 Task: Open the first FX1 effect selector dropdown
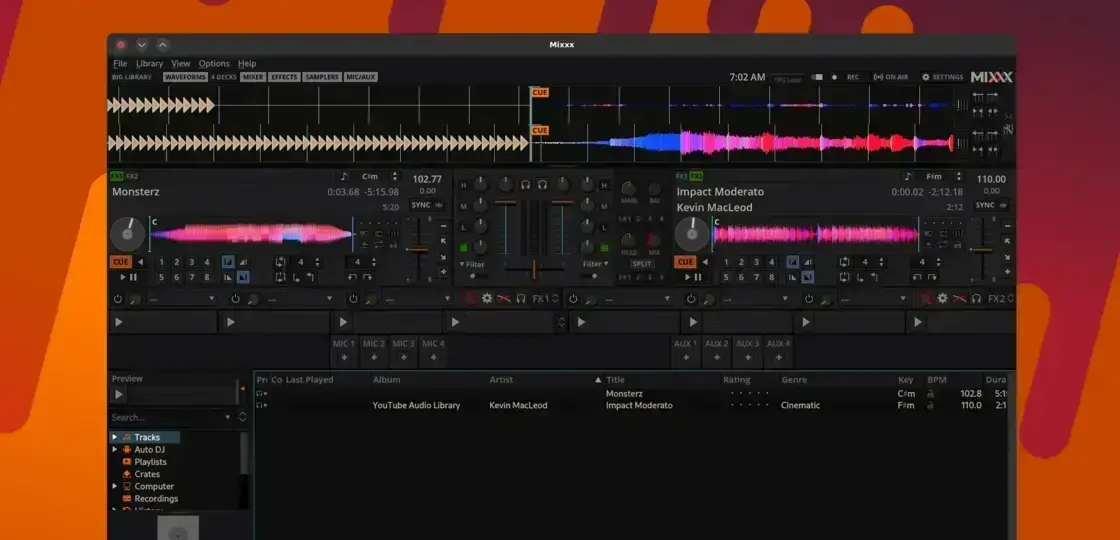180,299
